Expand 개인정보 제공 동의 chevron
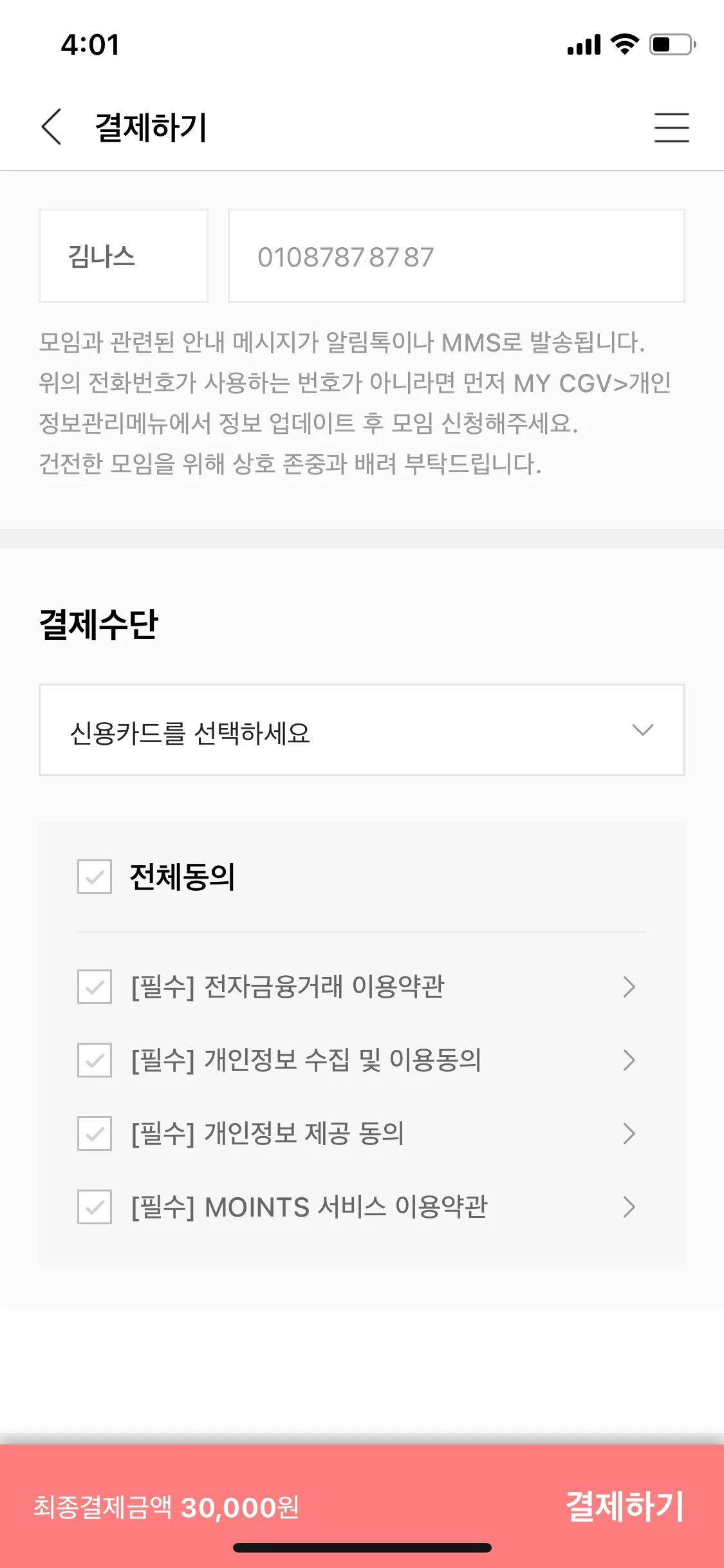The image size is (724, 1568). pyautogui.click(x=629, y=1134)
